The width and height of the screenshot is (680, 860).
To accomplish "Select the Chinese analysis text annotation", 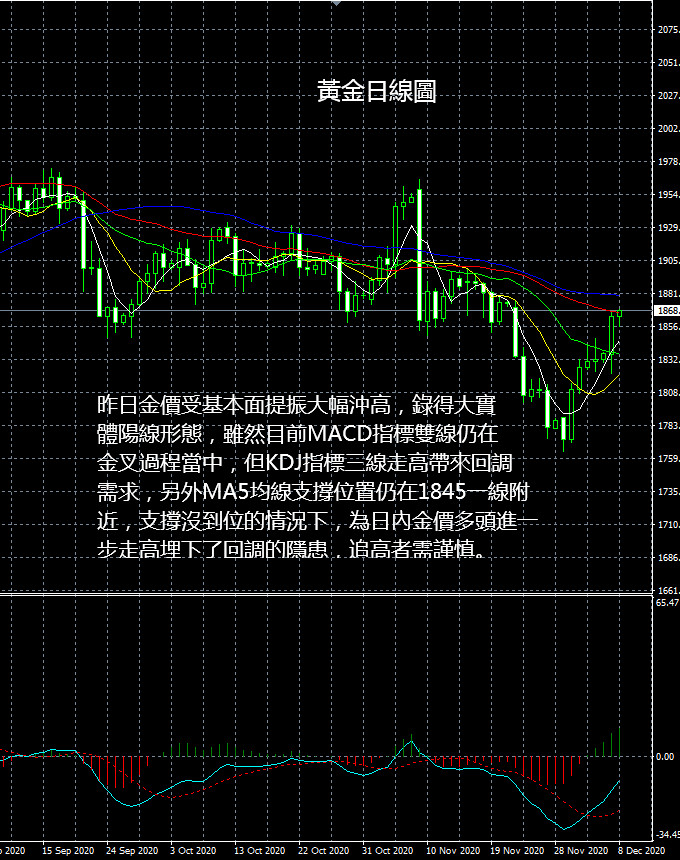I will coord(317,476).
